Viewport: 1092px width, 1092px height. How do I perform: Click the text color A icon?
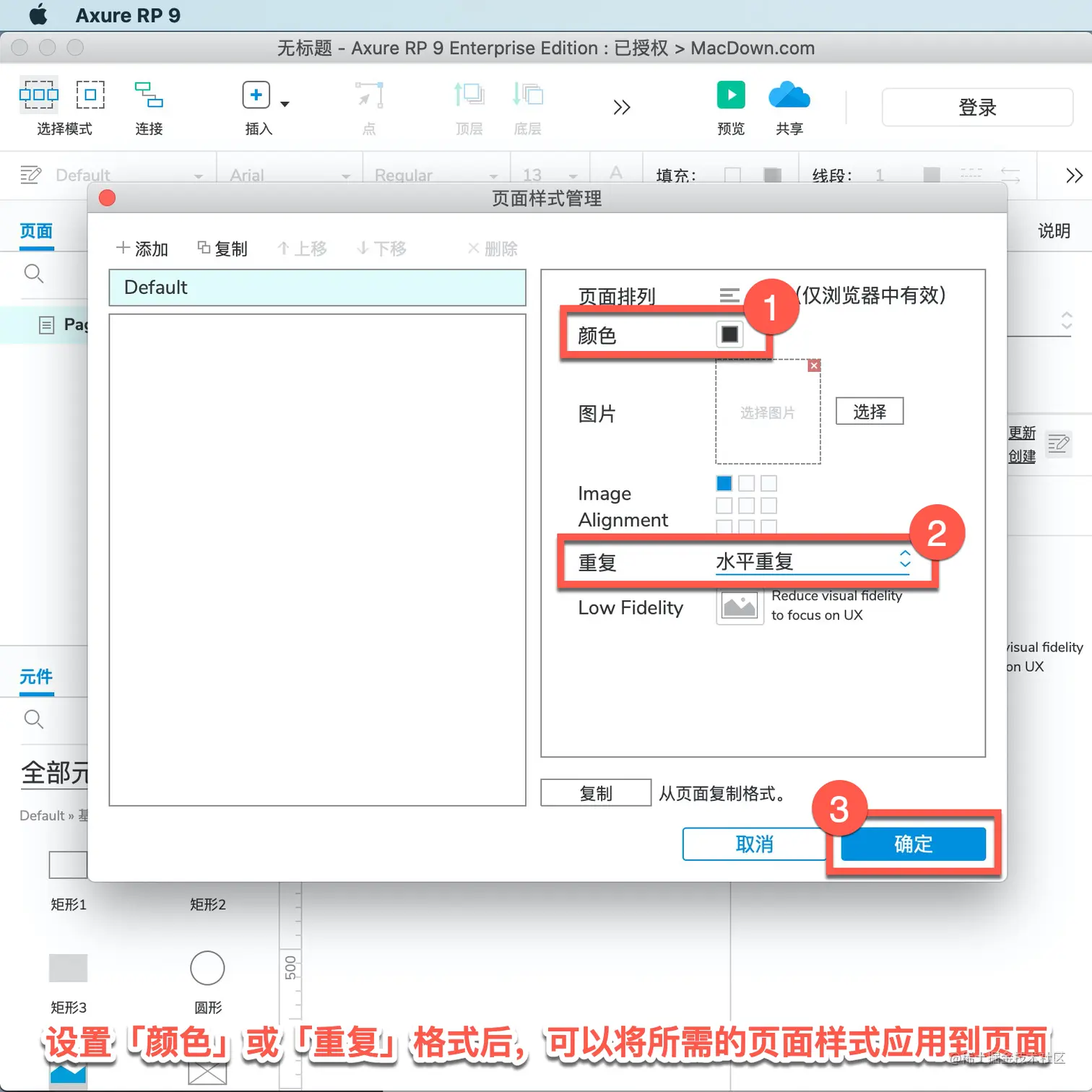616,173
